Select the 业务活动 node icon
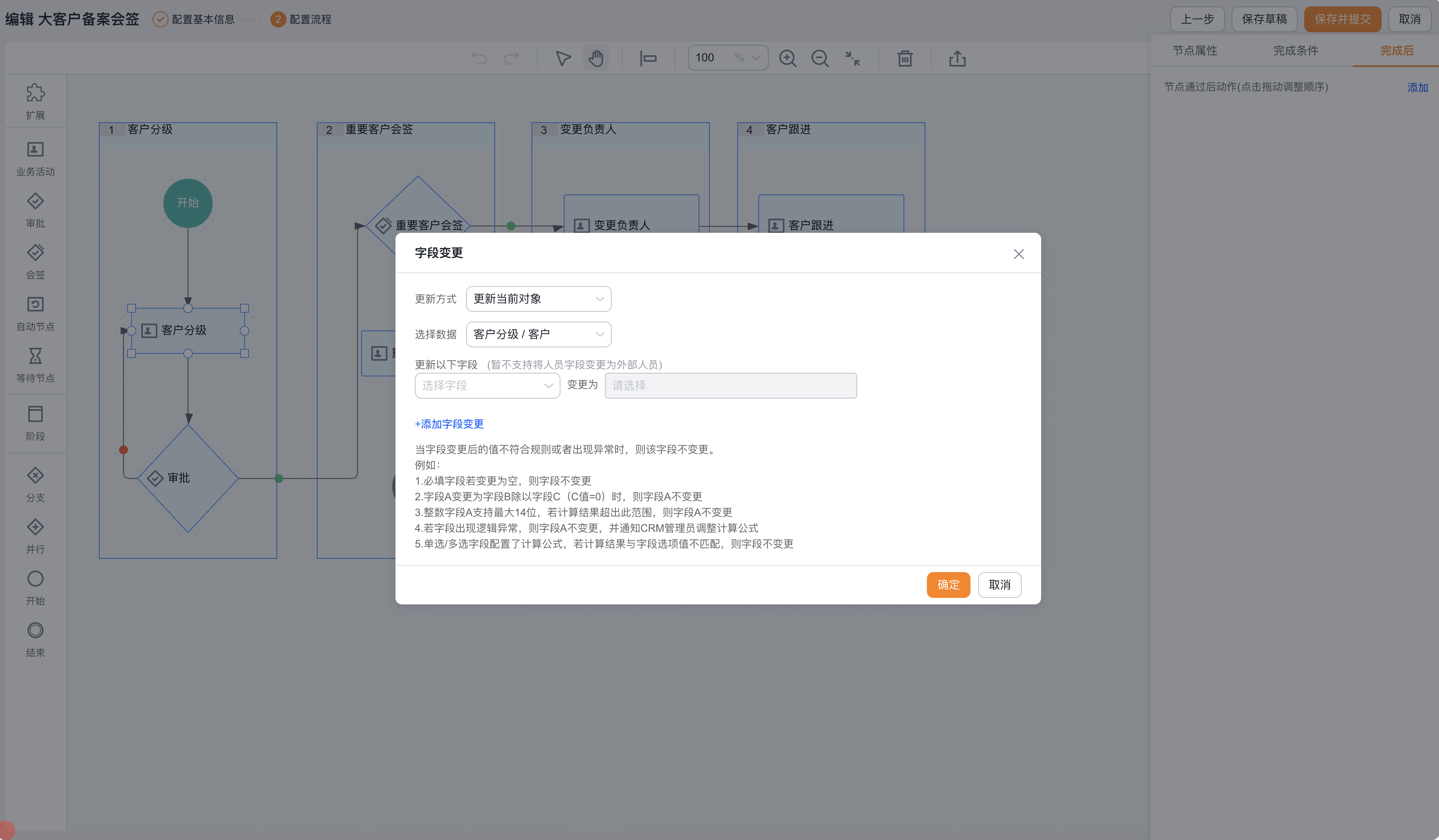The height and width of the screenshot is (840, 1439). [x=36, y=149]
